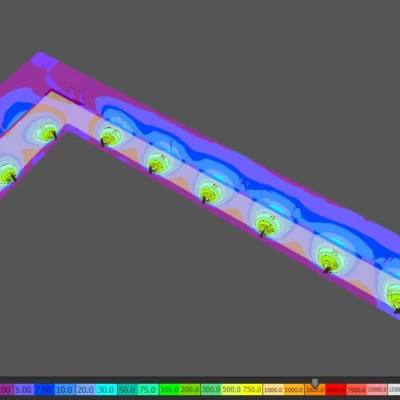Screen dimensions: 400x400
Task: Pick the 10.0 legend swatch
Action: [x=65, y=389]
